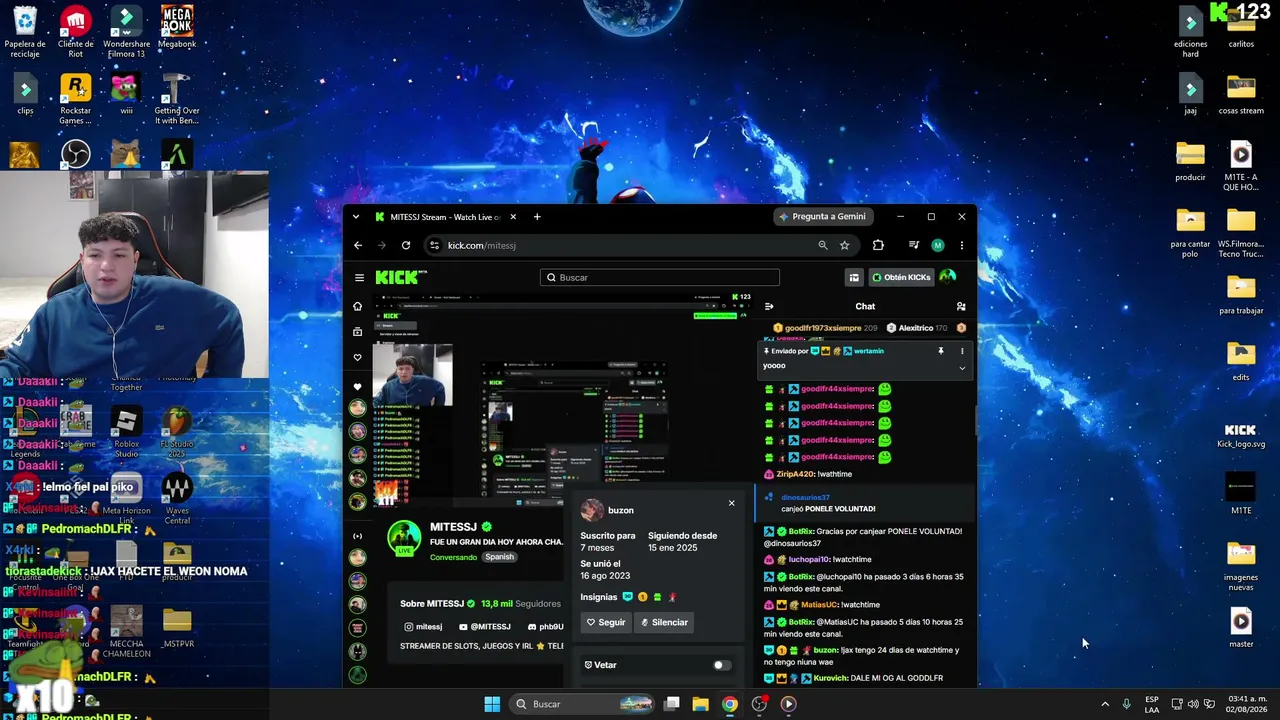Image resolution: width=1280 pixels, height=720 pixels.
Task: Click the Windows taskbar search box
Action: pyautogui.click(x=584, y=704)
